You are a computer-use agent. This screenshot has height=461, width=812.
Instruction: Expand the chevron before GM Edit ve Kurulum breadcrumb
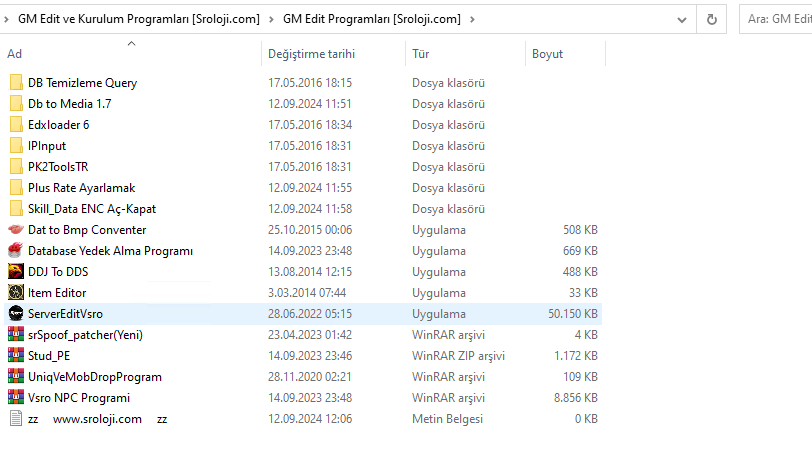(6, 20)
